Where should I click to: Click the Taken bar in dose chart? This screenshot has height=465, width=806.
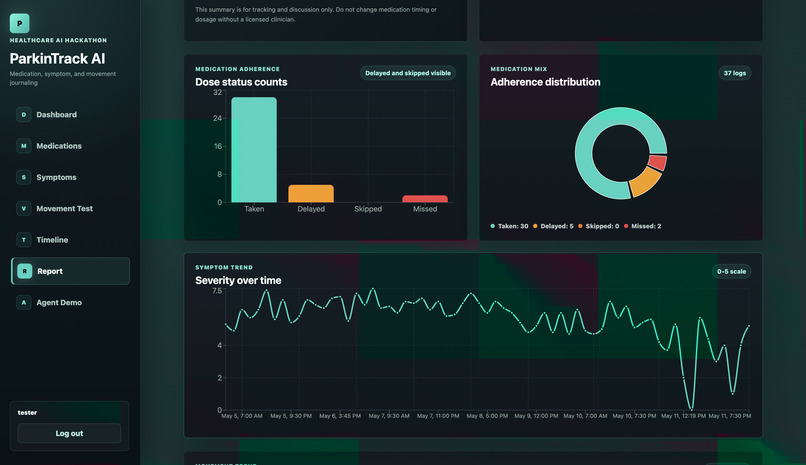coord(254,150)
